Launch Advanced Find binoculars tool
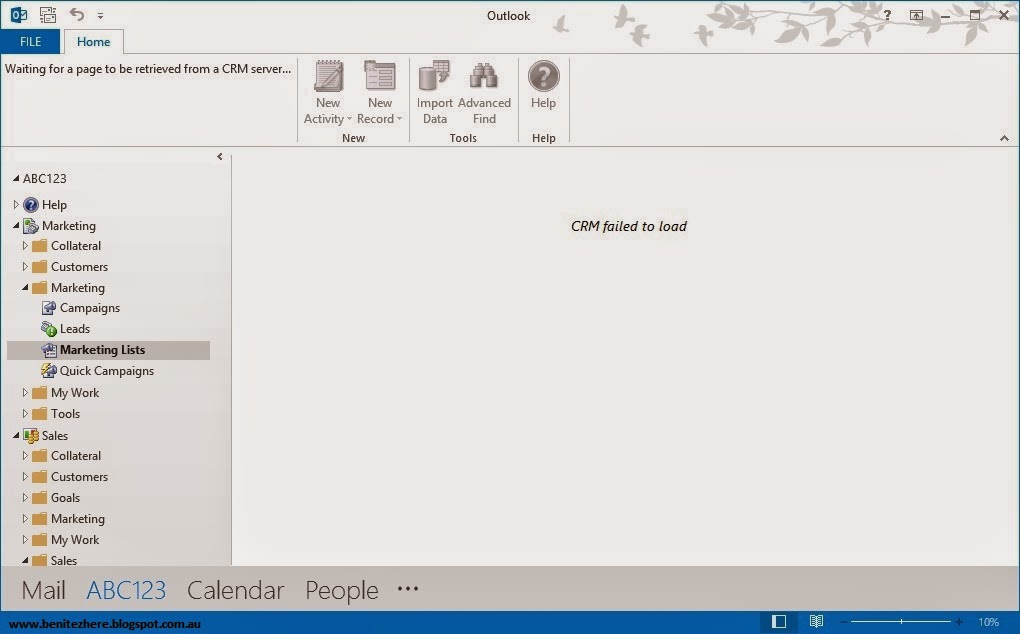 click(x=484, y=93)
